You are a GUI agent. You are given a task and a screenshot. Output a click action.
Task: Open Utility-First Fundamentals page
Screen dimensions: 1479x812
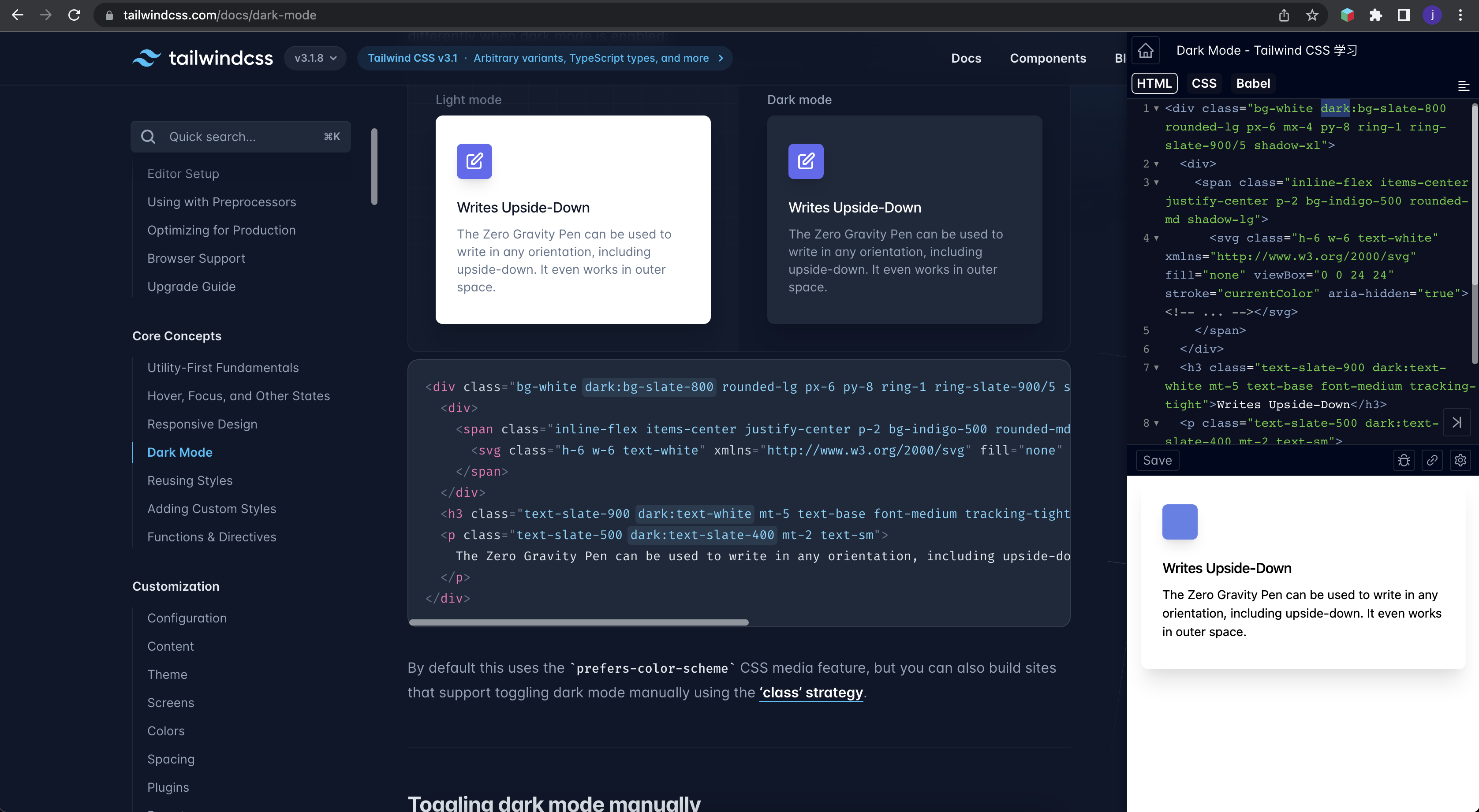tap(223, 367)
